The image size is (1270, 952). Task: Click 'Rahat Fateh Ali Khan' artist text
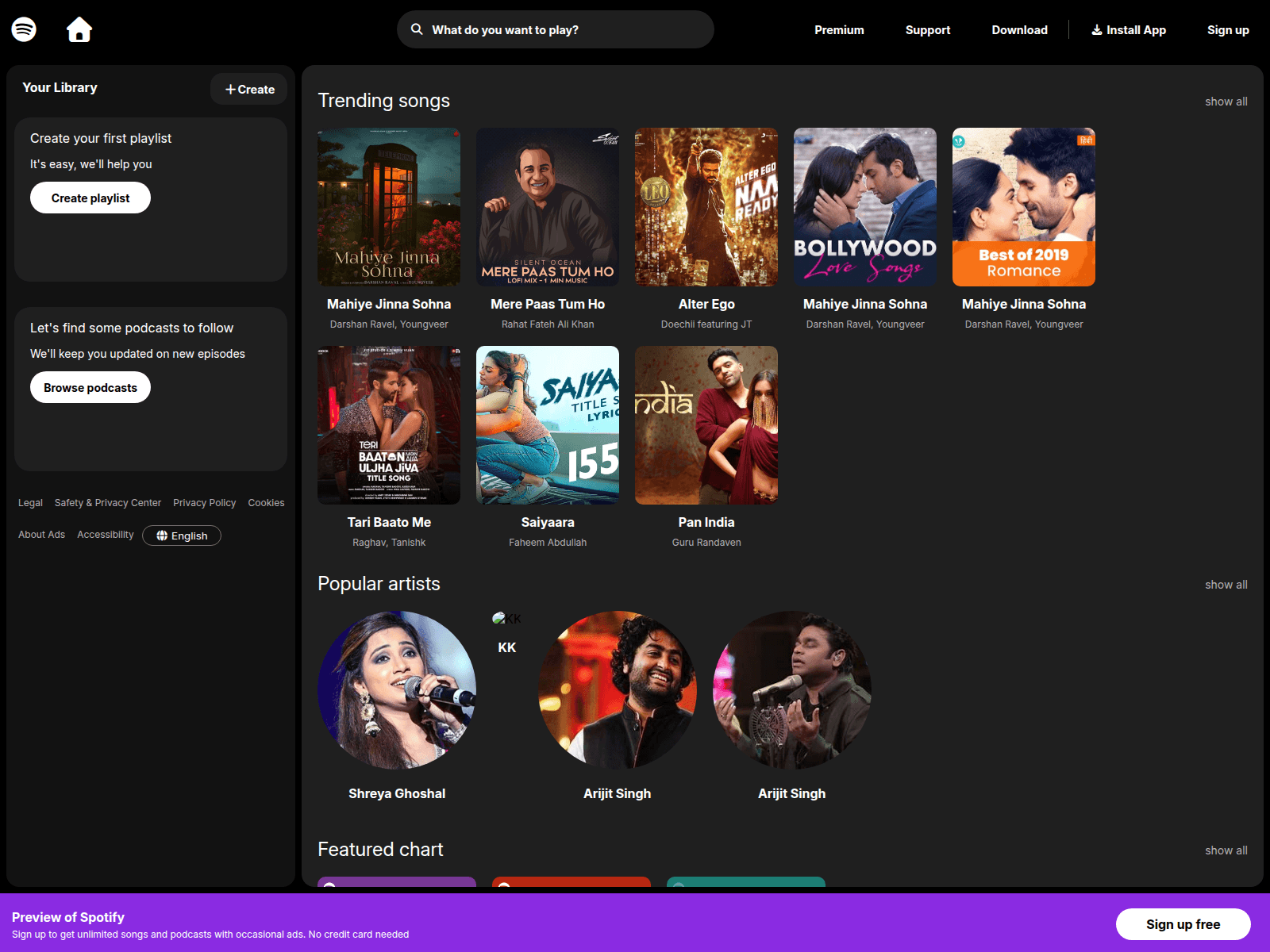[548, 324]
